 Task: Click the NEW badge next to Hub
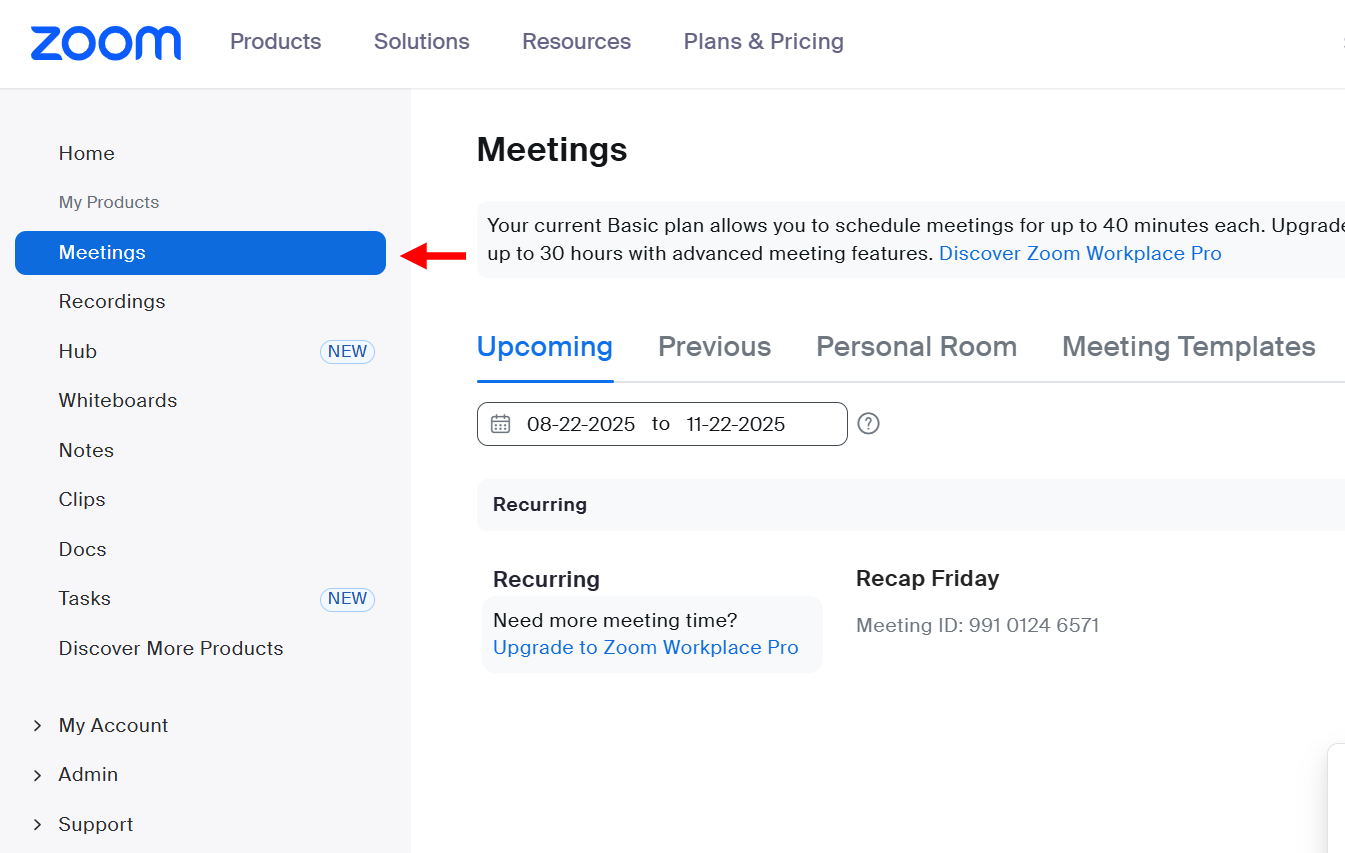(x=347, y=351)
